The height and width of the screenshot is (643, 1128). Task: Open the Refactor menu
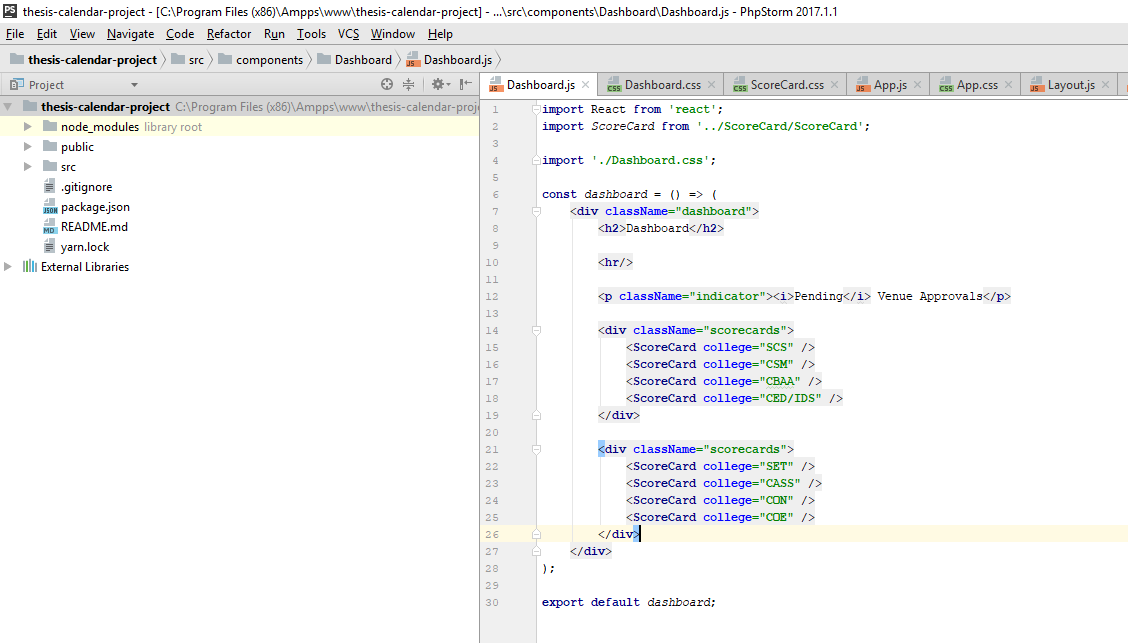(229, 33)
